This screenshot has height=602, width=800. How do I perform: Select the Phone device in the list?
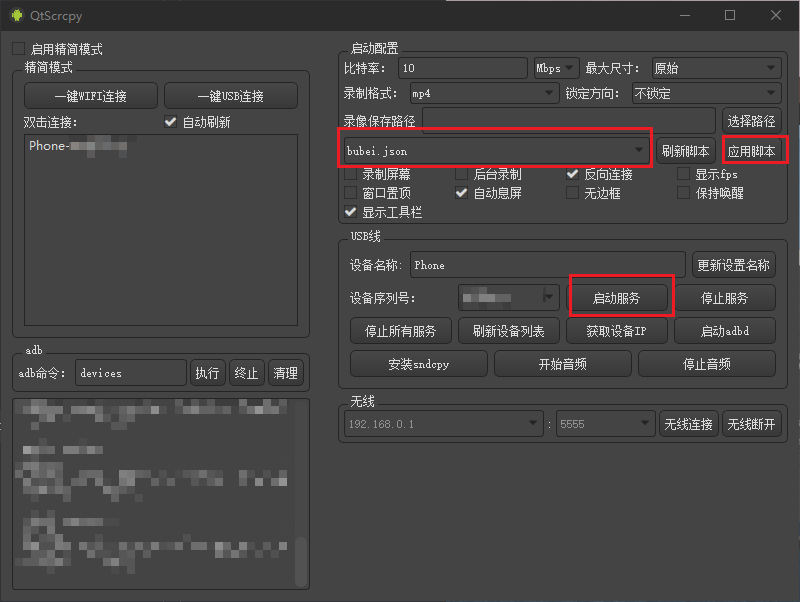click(x=78, y=146)
